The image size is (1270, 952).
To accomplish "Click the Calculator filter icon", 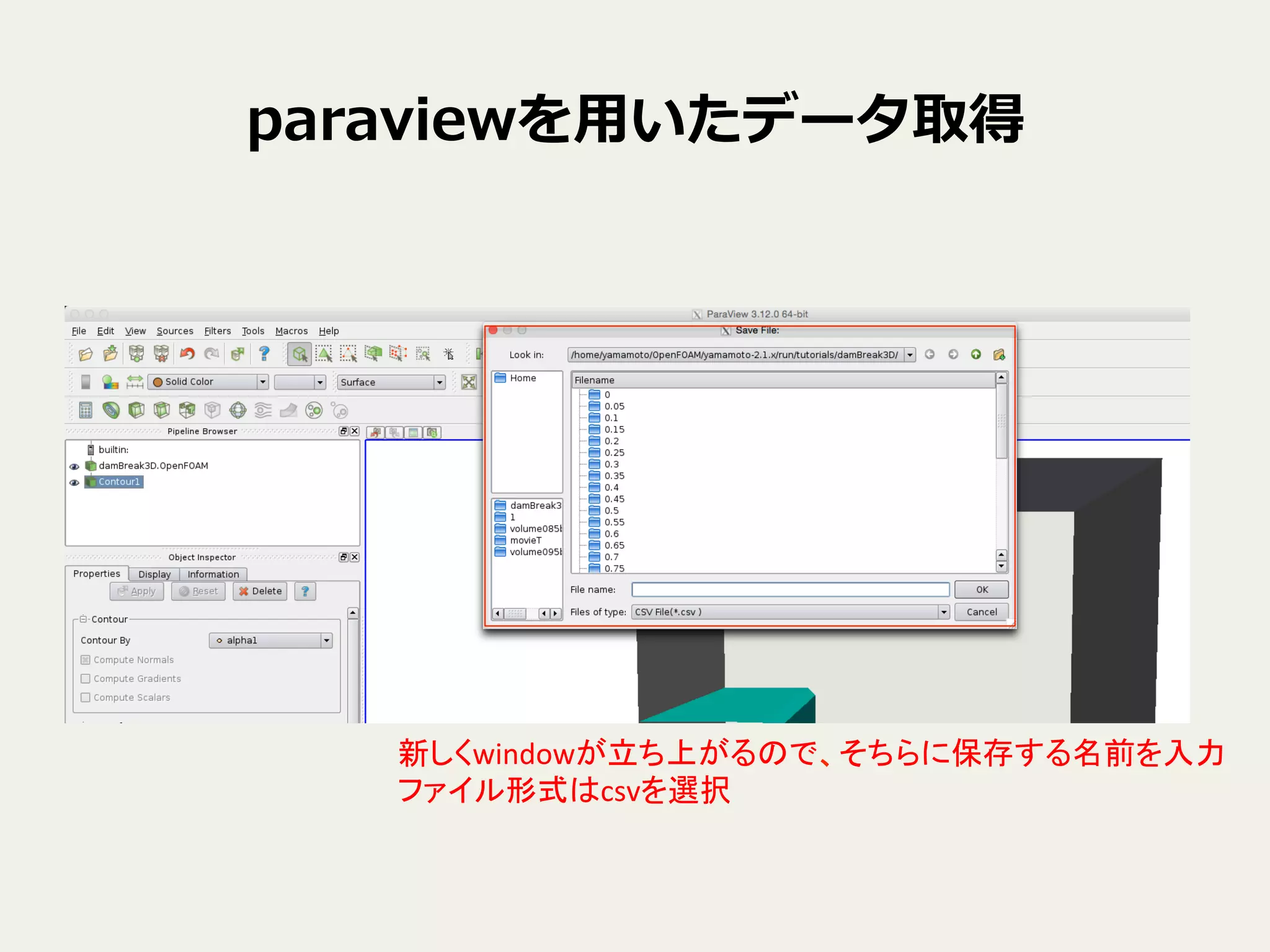I will point(86,410).
